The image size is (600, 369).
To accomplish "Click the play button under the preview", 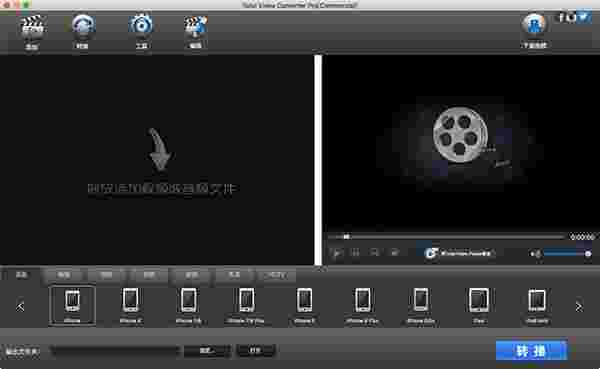I will [x=337, y=253].
